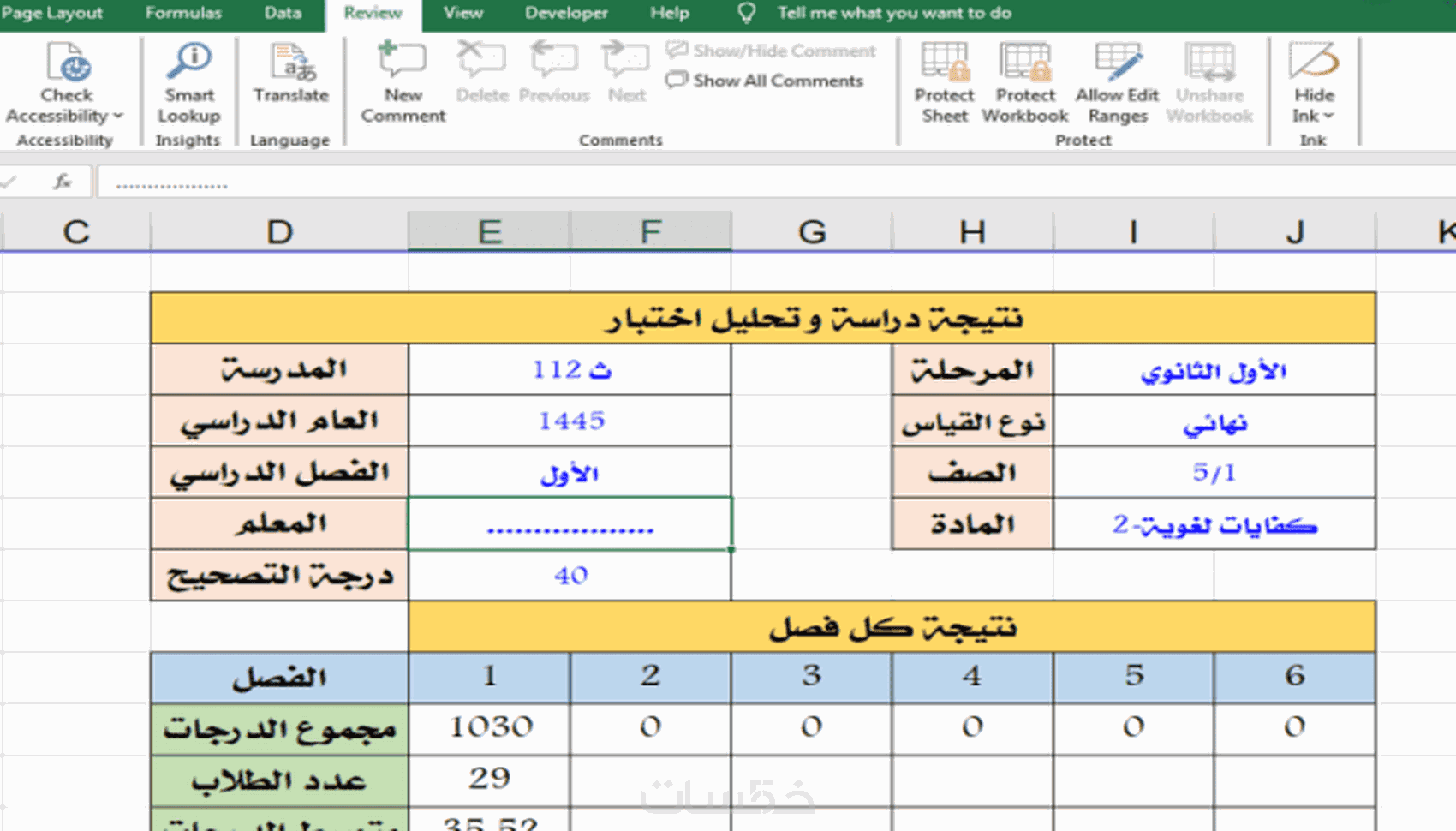Click the Protect Workbook icon
The height and width of the screenshot is (831, 1456).
1025,63
